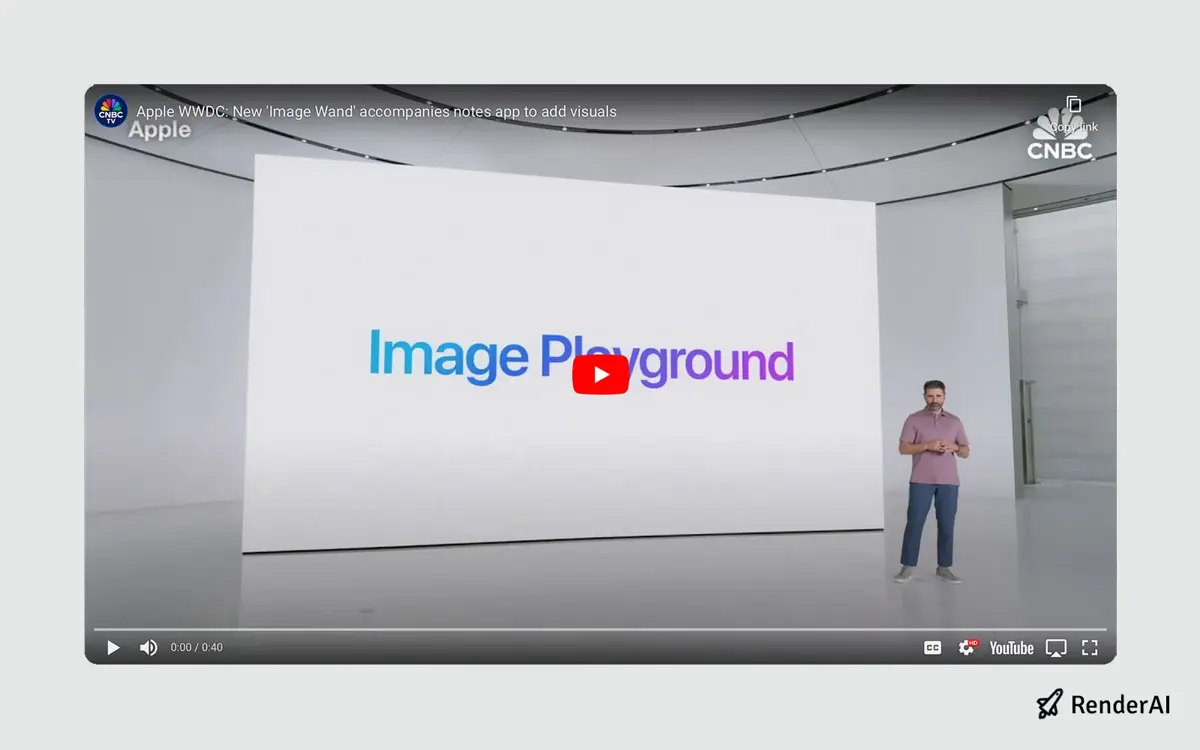Click the RenderAI rocket logo
The image size is (1200, 750).
pos(1048,705)
